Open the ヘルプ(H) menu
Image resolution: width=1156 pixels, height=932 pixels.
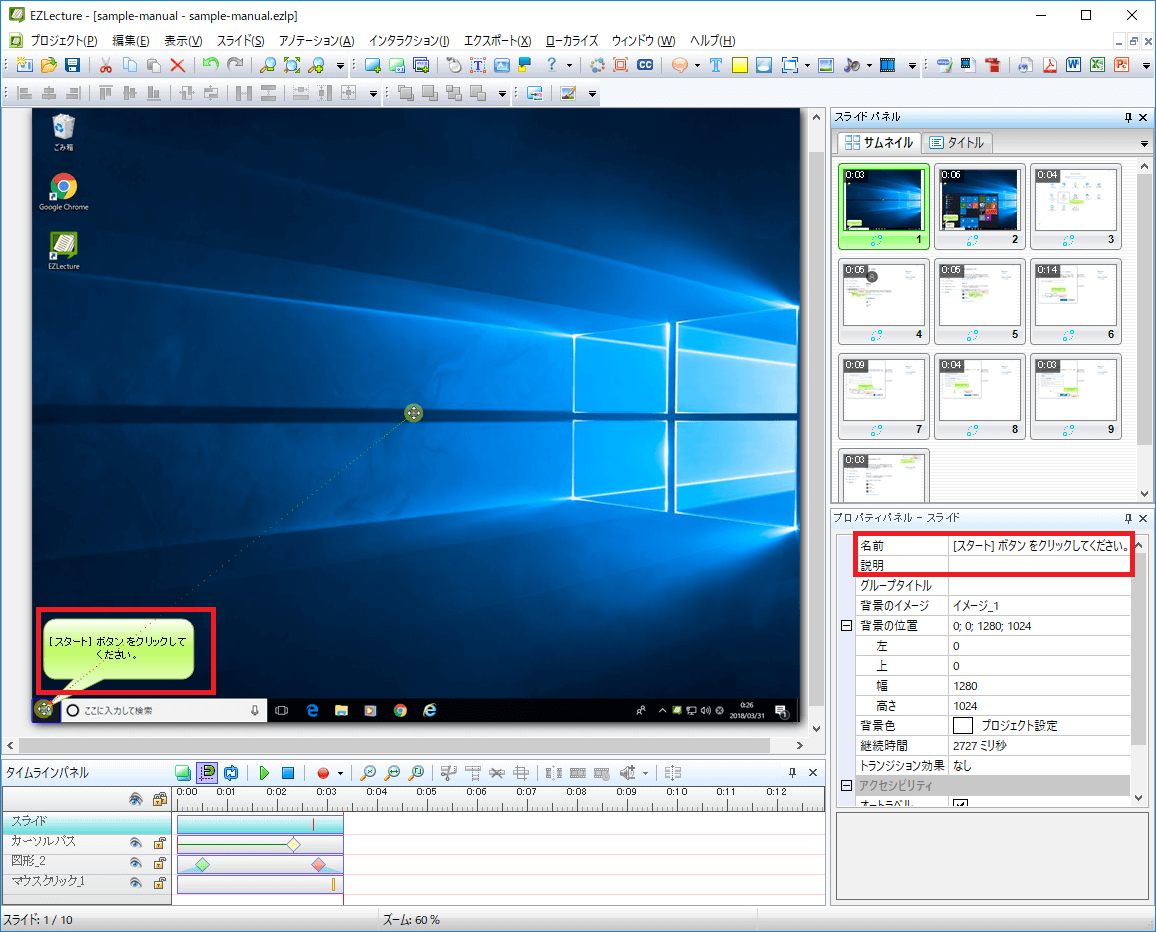coord(712,41)
